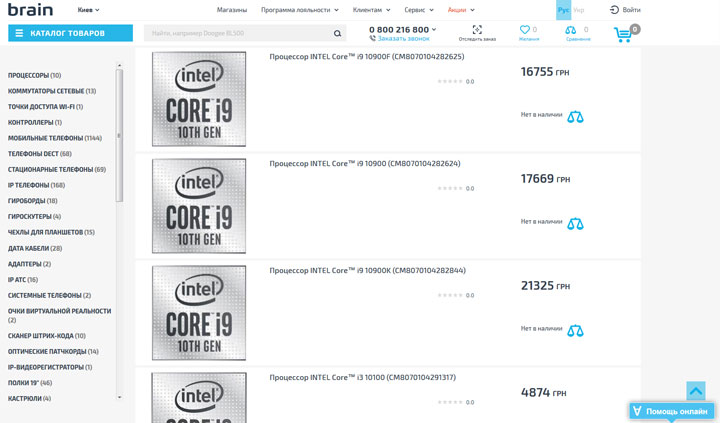Open the Магазины menu item
This screenshot has width=720, height=423.
tap(232, 10)
